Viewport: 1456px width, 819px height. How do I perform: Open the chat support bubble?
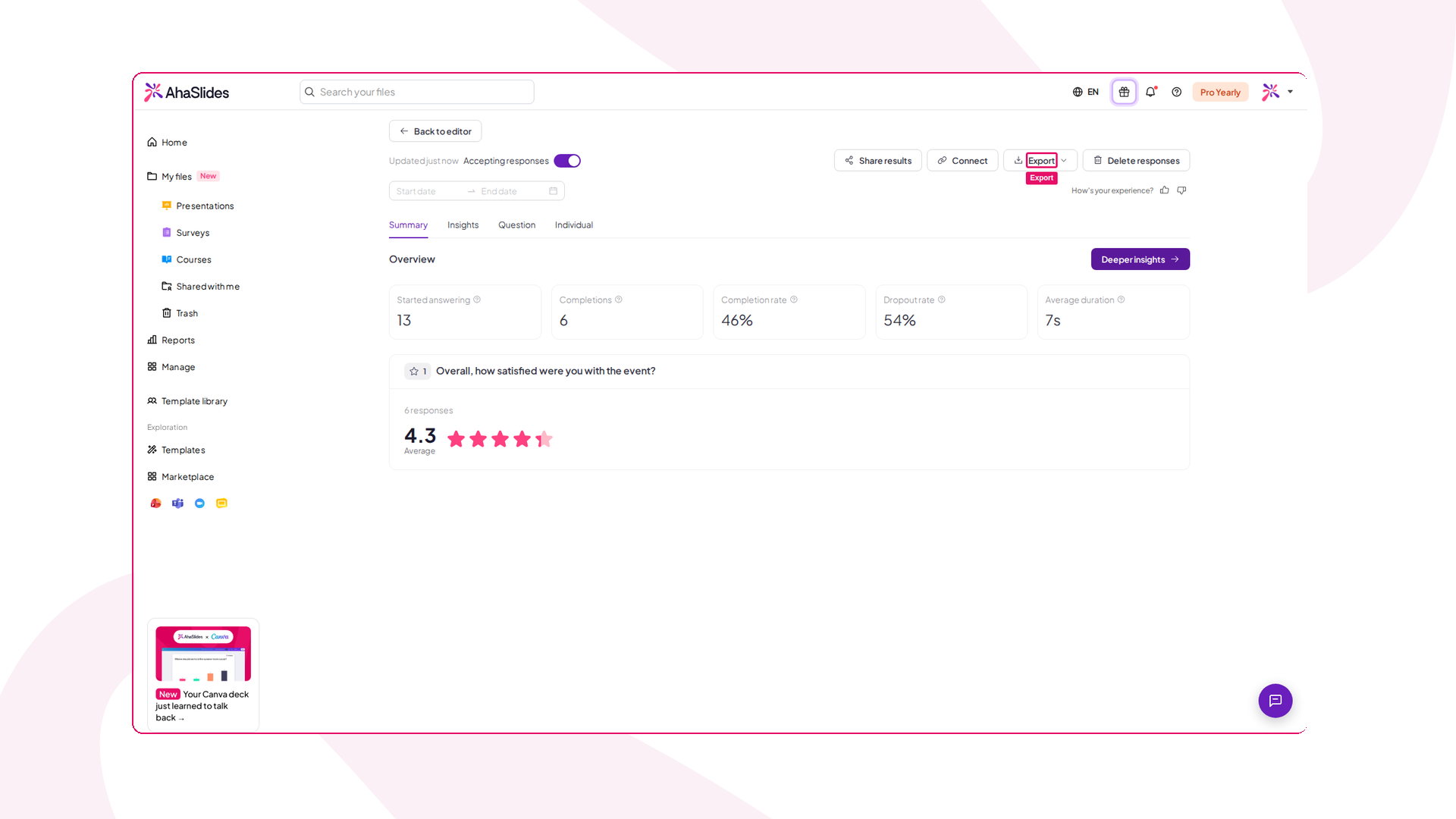[x=1275, y=701]
